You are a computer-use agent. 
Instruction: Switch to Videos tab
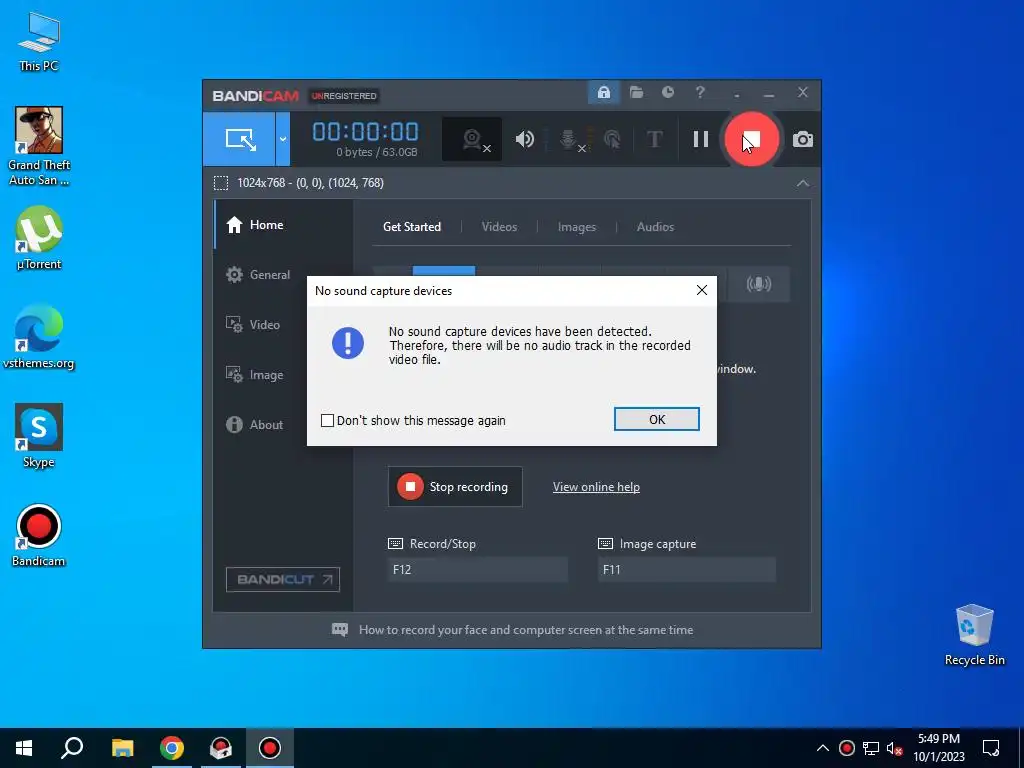(499, 227)
